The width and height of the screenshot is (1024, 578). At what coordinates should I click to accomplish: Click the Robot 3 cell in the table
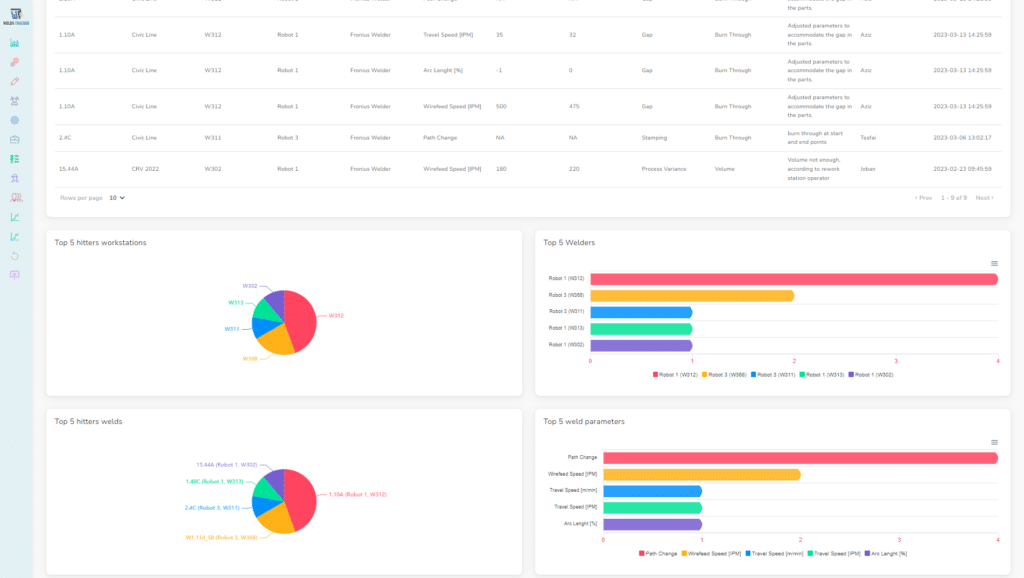[x=287, y=138]
